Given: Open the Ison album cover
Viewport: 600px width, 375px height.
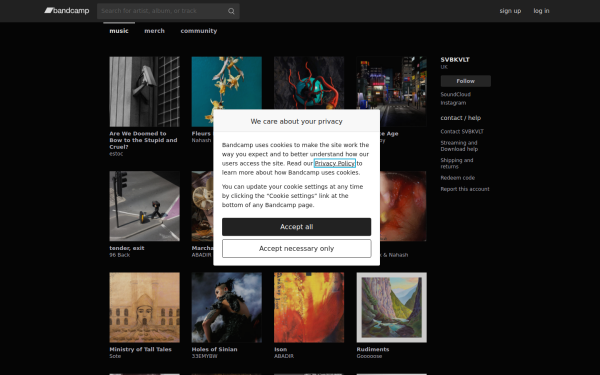Looking at the screenshot, I should point(309,307).
